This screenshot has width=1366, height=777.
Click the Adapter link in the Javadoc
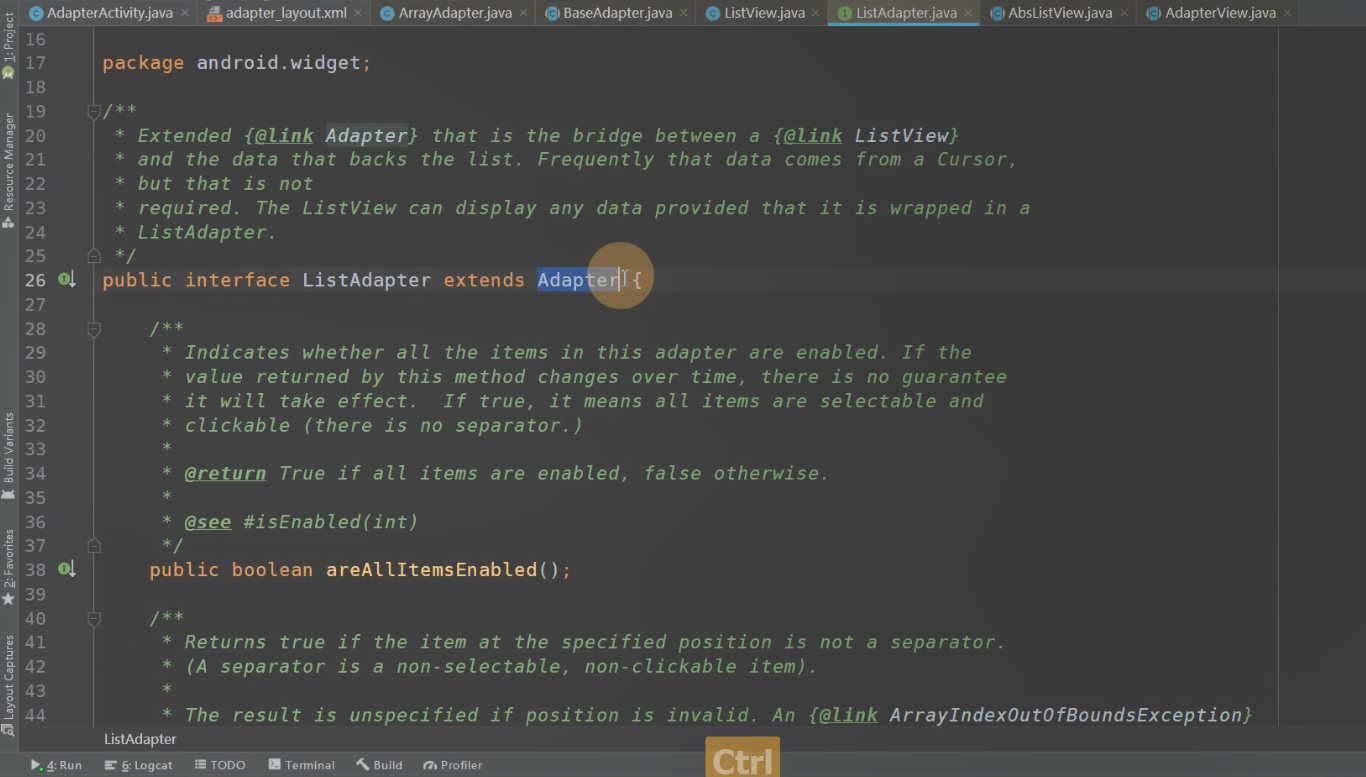click(x=366, y=135)
